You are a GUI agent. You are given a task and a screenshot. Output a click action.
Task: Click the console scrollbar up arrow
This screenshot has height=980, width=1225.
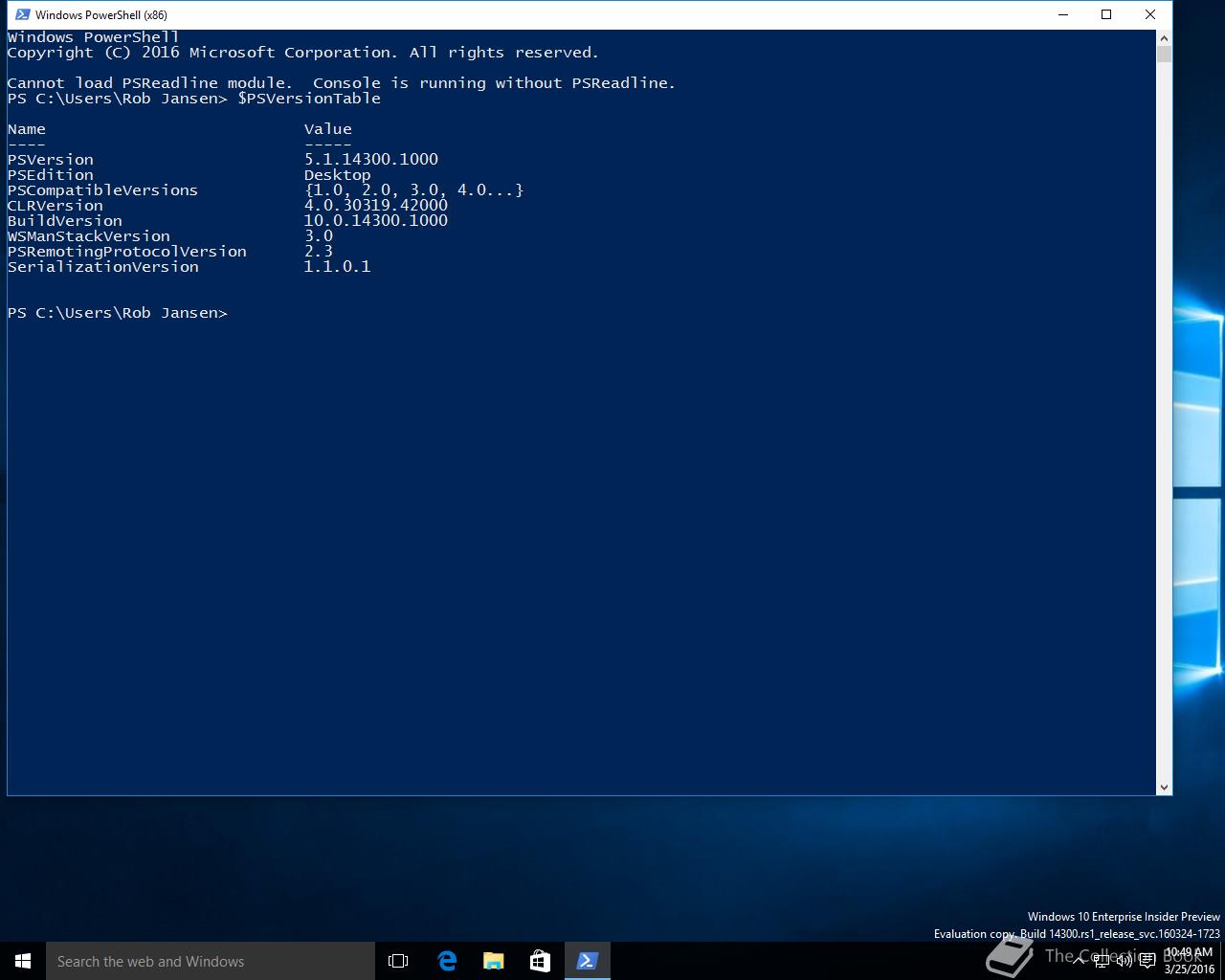[x=1164, y=38]
